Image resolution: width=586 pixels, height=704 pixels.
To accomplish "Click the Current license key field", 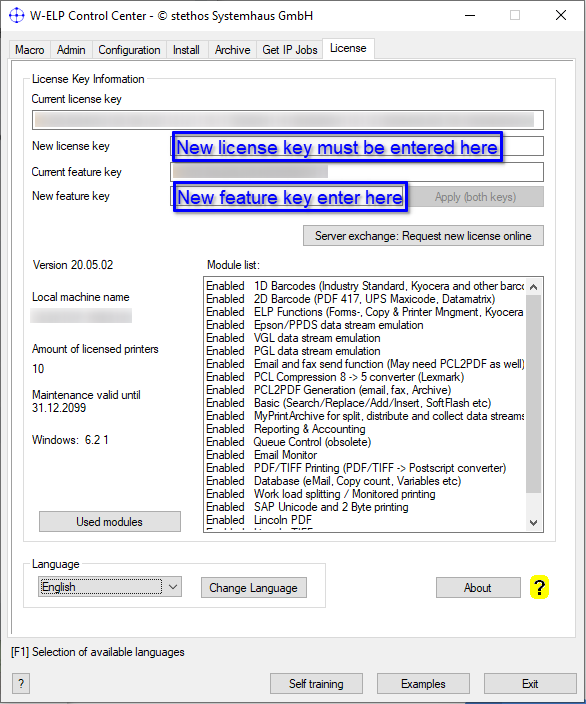I will (x=288, y=120).
